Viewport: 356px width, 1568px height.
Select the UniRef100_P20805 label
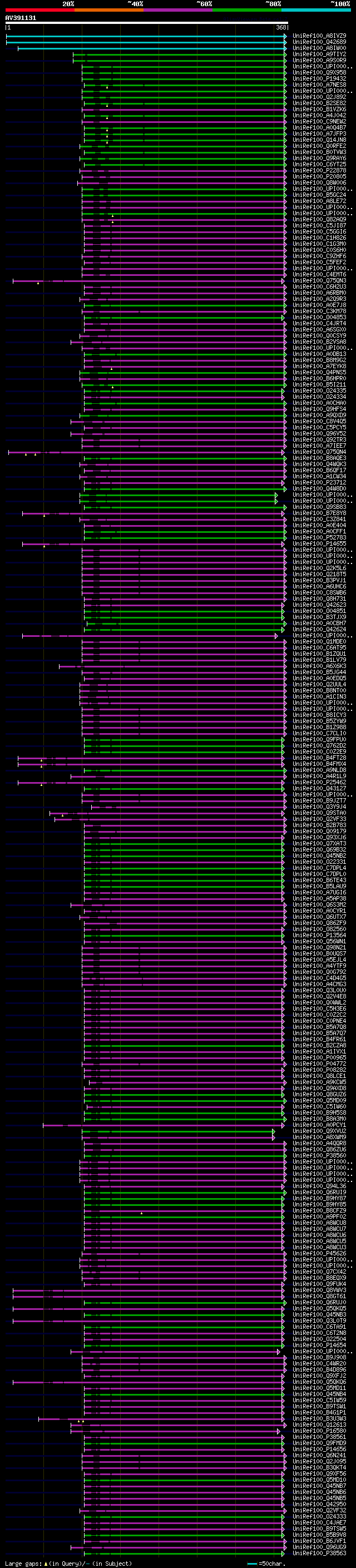coord(319,176)
